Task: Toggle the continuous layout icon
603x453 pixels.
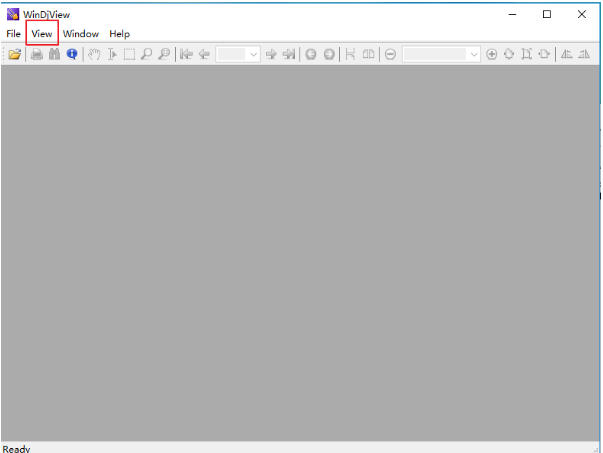Action: 350,54
